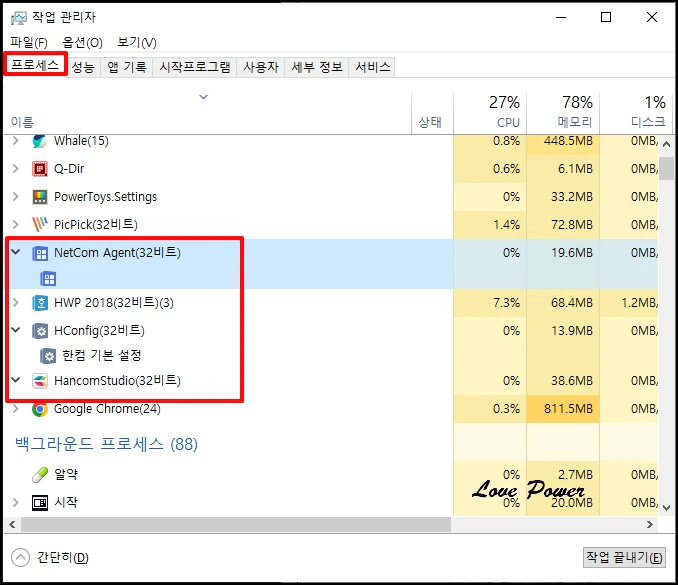Click the 1.2MB disk value for HWP

point(639,303)
